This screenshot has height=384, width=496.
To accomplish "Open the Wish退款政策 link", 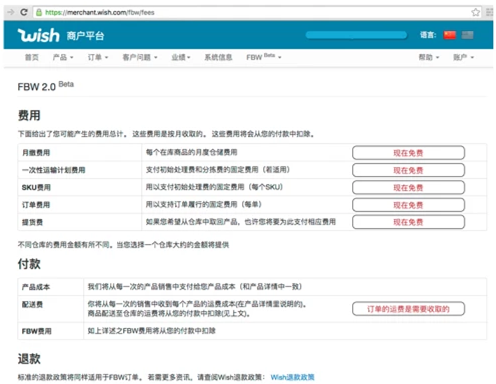I will pyautogui.click(x=292, y=377).
